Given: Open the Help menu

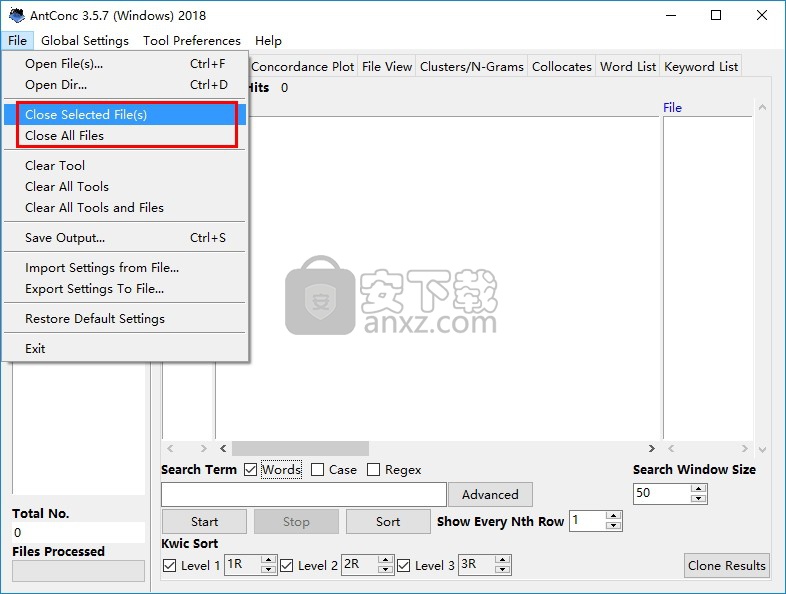Looking at the screenshot, I should (x=268, y=41).
